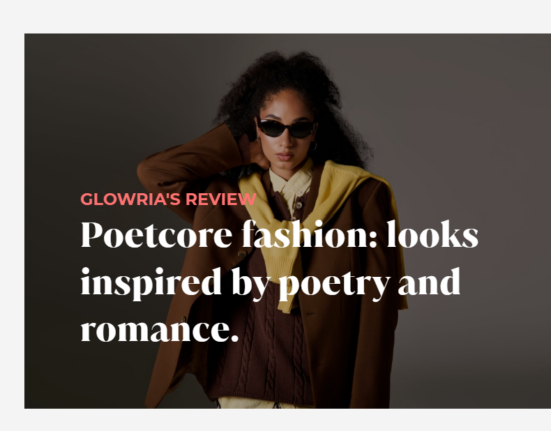Click the model's black sunglasses
Viewport: 551px width, 431px height.
click(x=287, y=128)
